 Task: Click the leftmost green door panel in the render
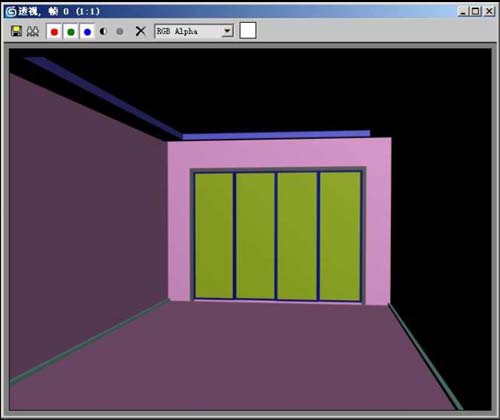tap(214, 235)
